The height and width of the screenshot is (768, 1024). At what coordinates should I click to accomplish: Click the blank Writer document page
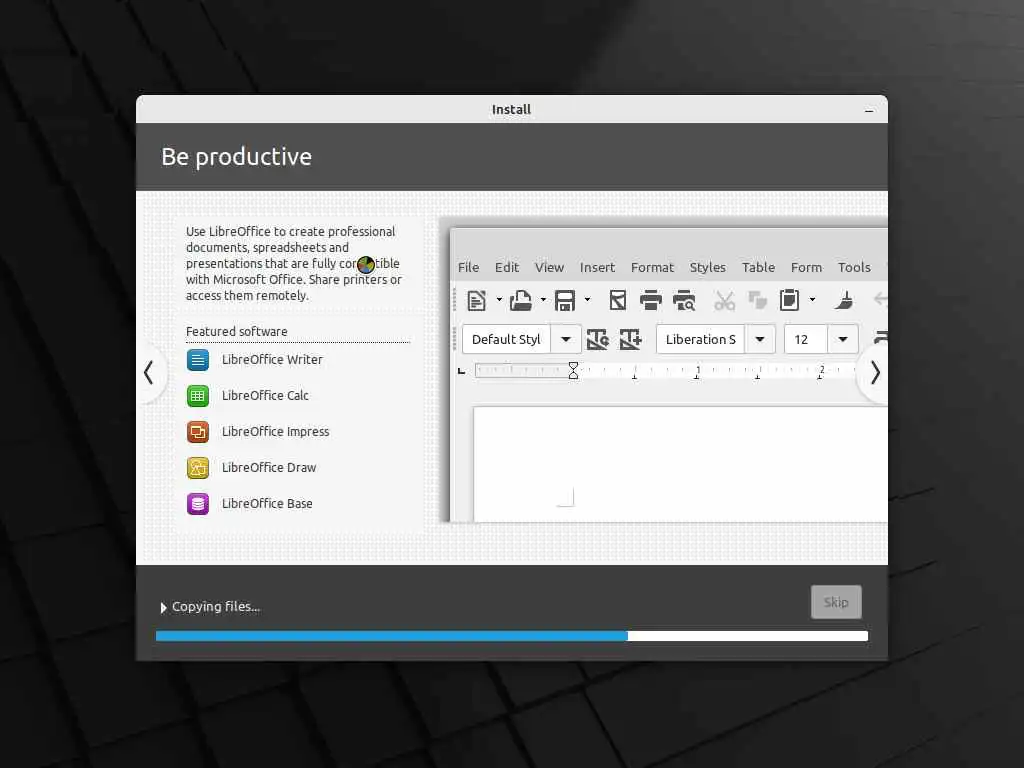[x=680, y=464]
